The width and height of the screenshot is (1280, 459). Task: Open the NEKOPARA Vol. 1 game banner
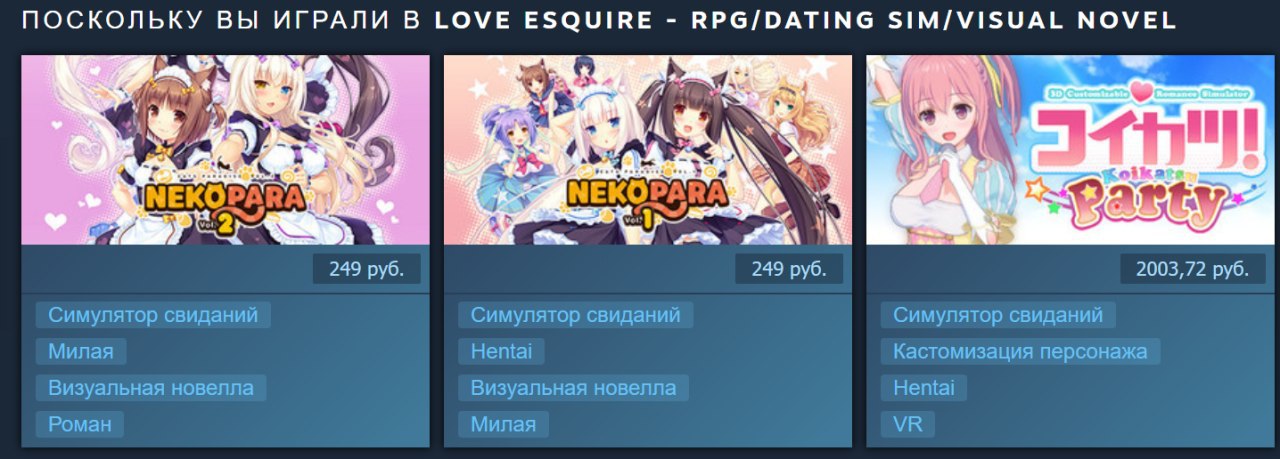(648, 149)
